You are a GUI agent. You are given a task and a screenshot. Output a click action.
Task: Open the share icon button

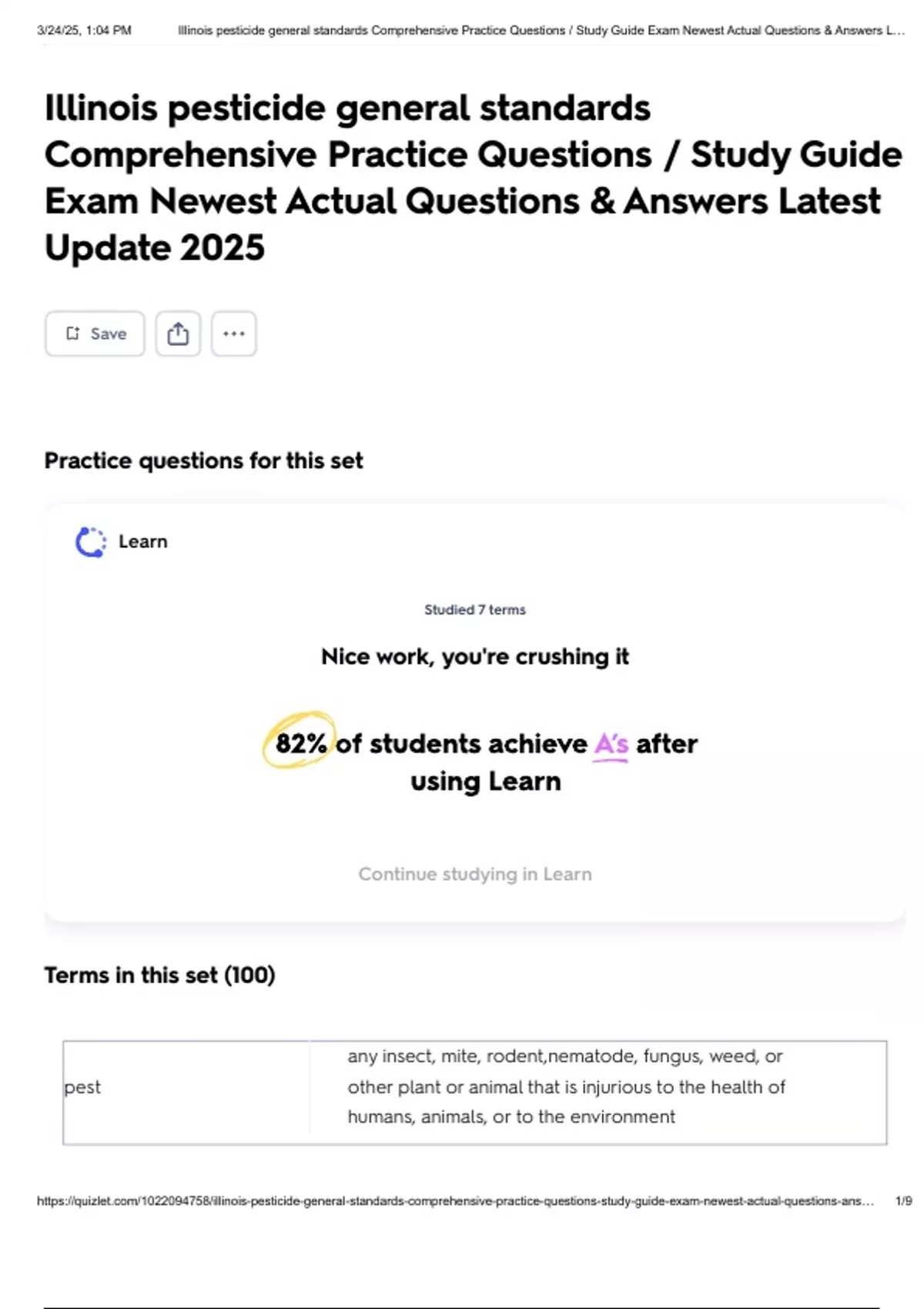pos(178,333)
